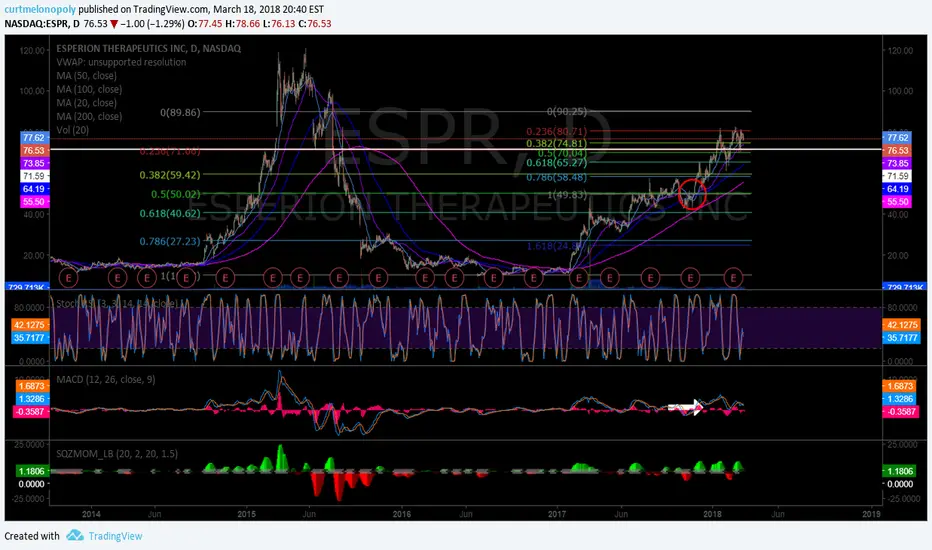Click the MACD (12, 26, close, 9) label
The image size is (932, 550).
pos(106,379)
